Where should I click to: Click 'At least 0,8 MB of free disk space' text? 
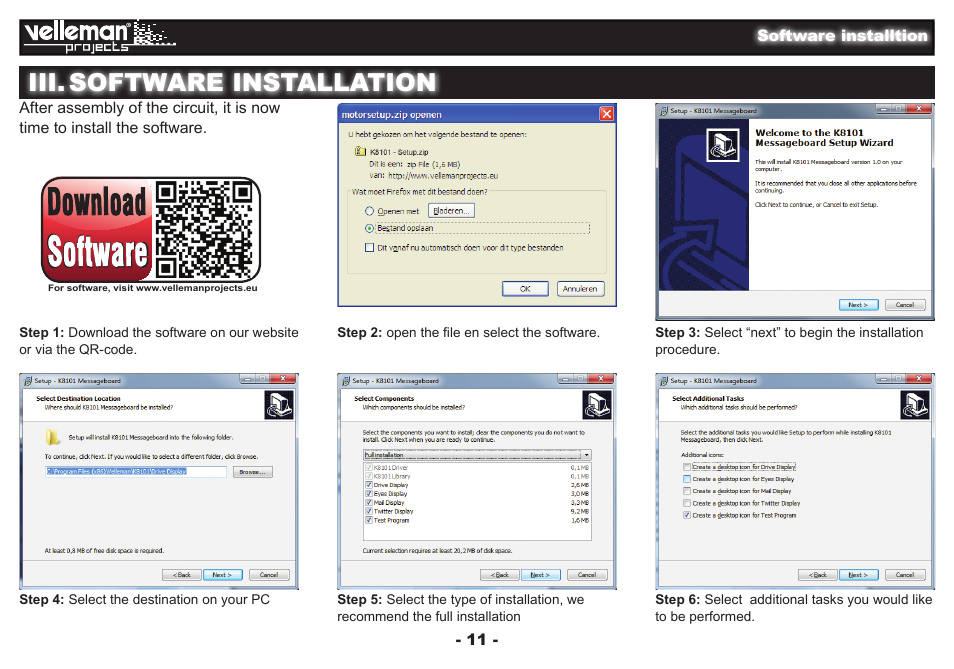point(104,550)
